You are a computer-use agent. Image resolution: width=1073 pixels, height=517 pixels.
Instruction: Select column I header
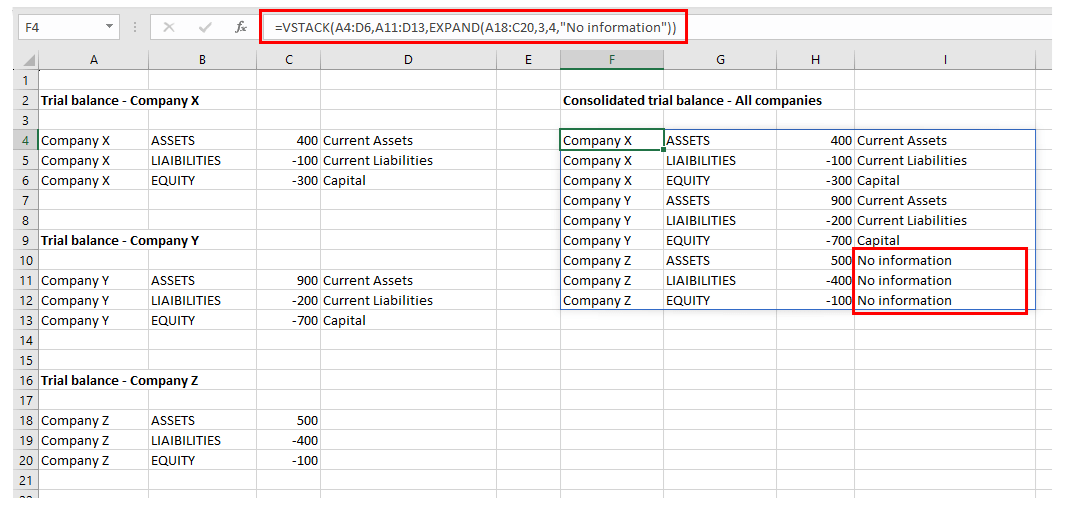click(x=945, y=60)
